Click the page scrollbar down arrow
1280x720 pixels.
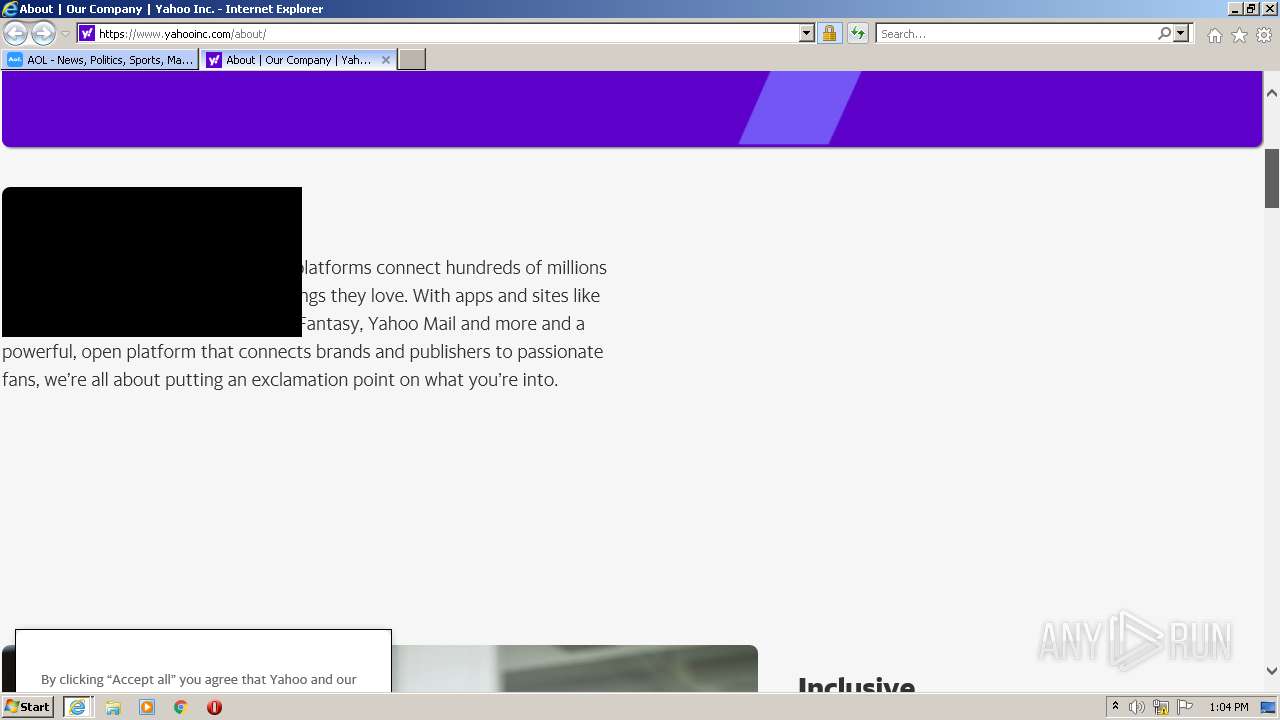[x=1272, y=671]
